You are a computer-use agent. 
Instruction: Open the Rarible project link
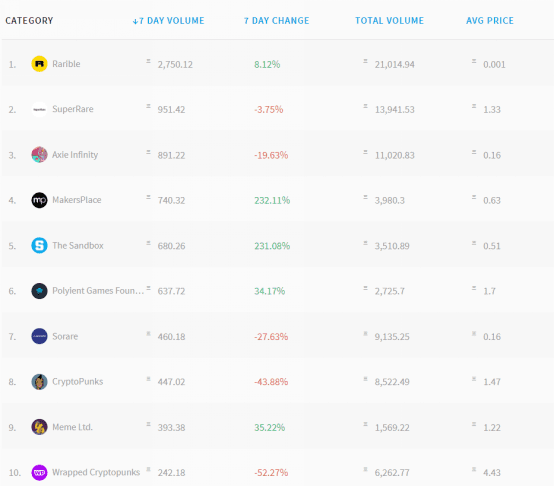point(66,64)
